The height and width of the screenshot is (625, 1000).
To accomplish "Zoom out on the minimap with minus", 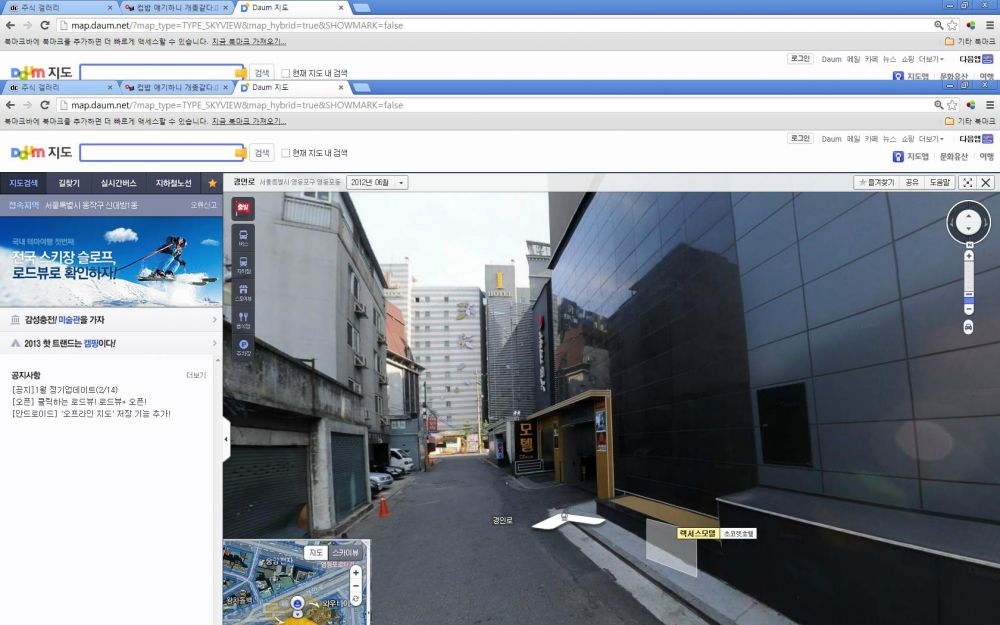I will pos(356,586).
